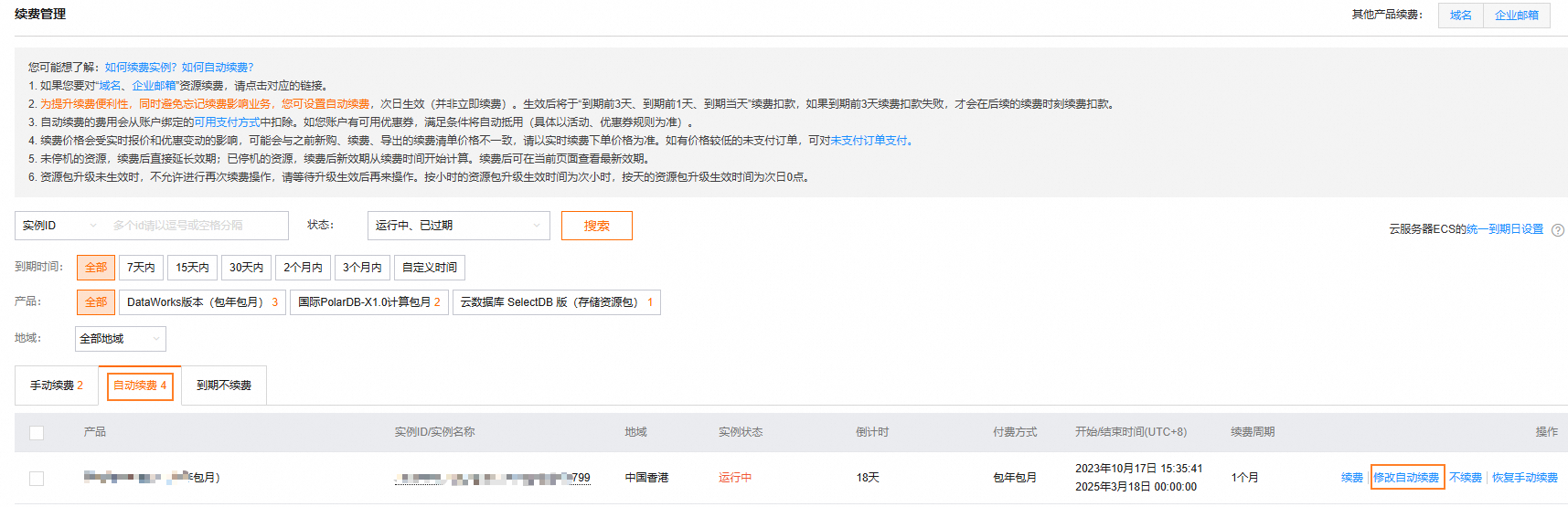
Task: Choose 自定义时间 expiry filter
Action: [430, 268]
